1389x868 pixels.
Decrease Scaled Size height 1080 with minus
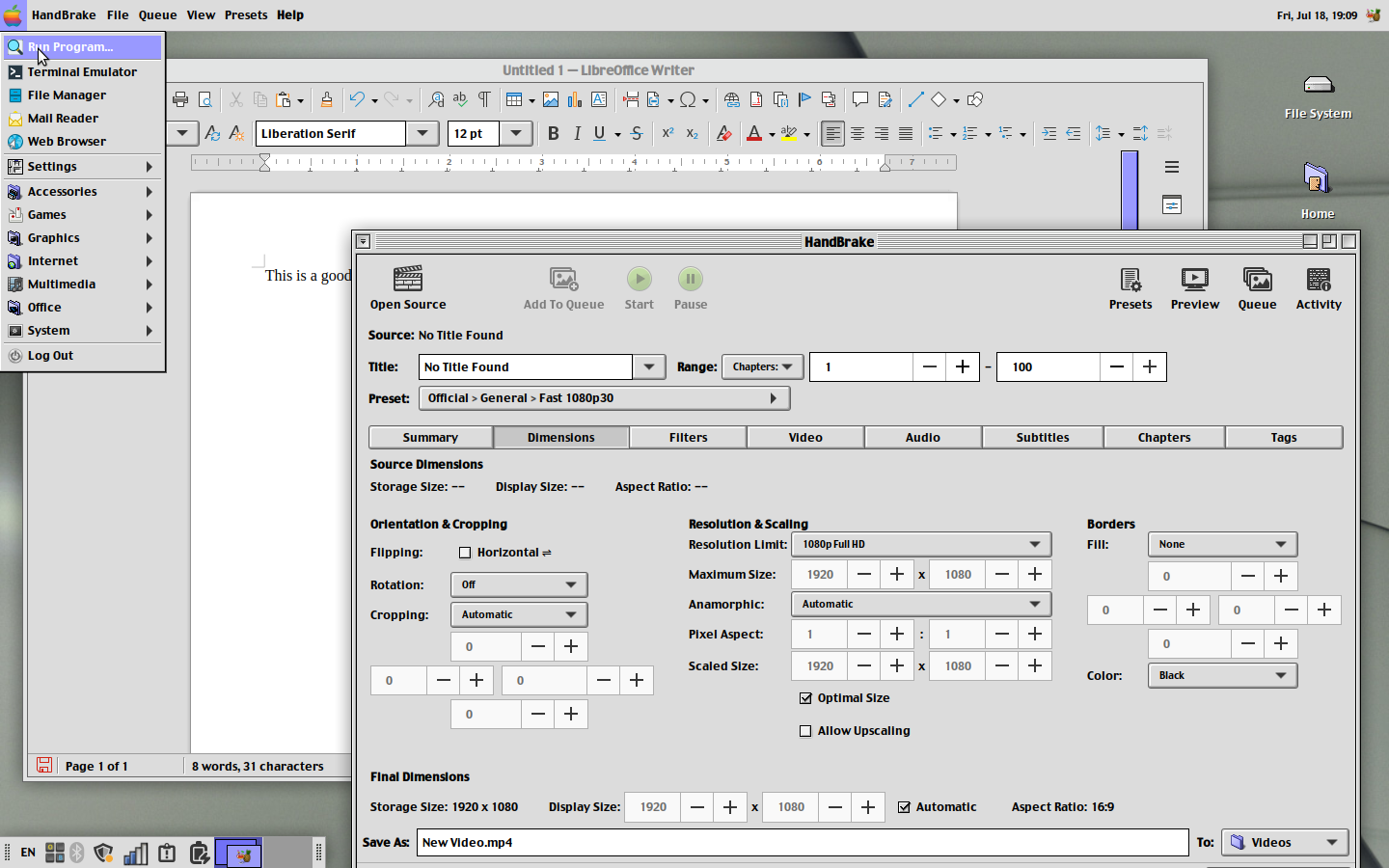(1002, 665)
